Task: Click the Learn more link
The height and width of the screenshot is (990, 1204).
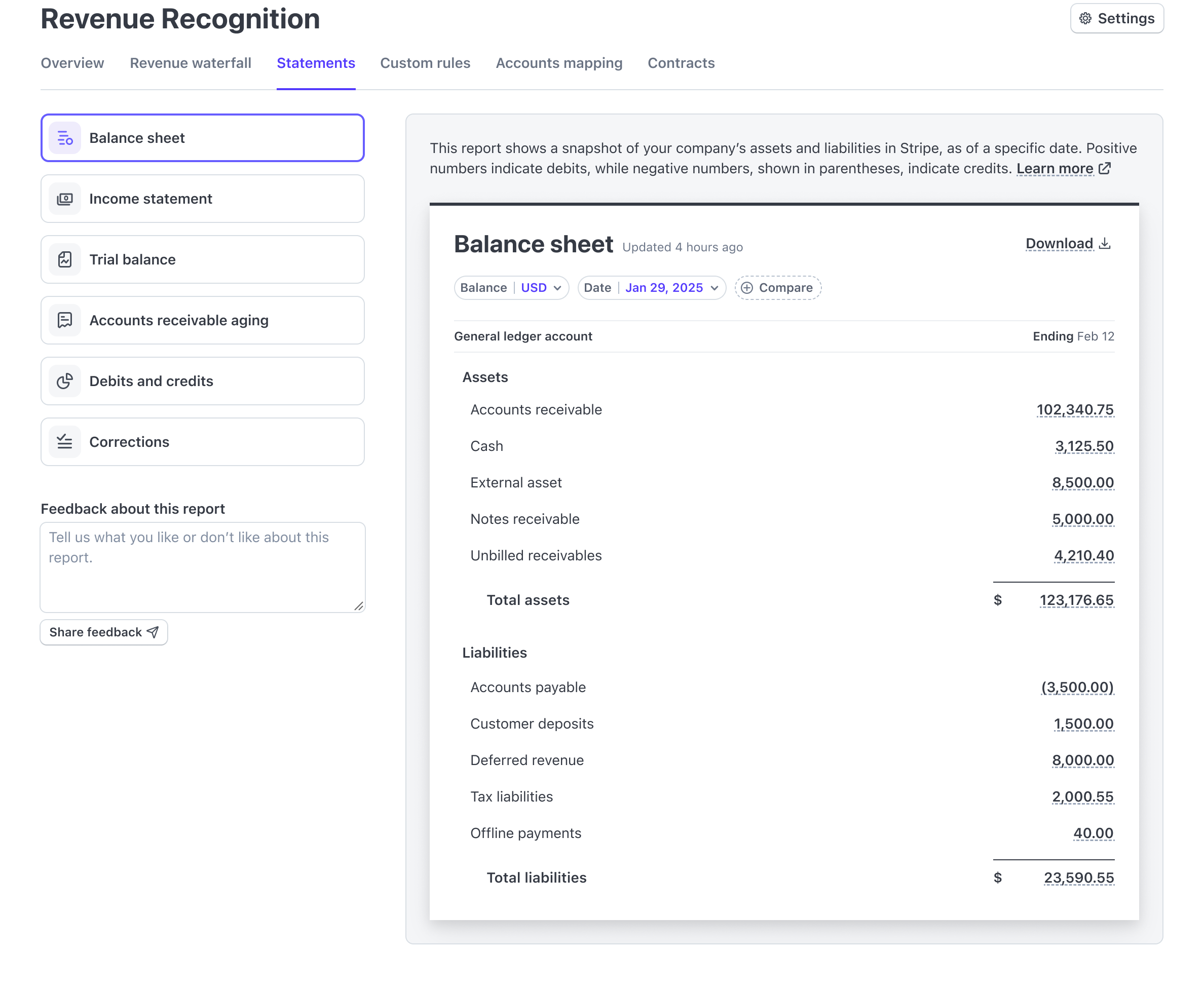Action: point(1055,168)
